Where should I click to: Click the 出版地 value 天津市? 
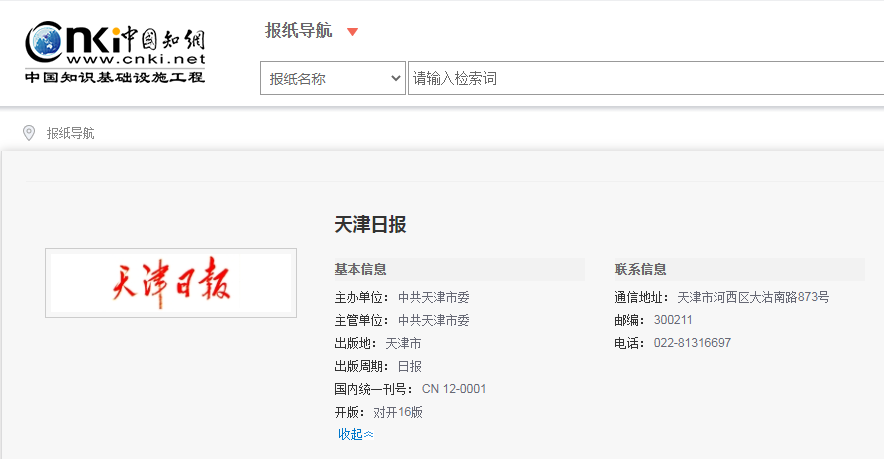click(403, 343)
